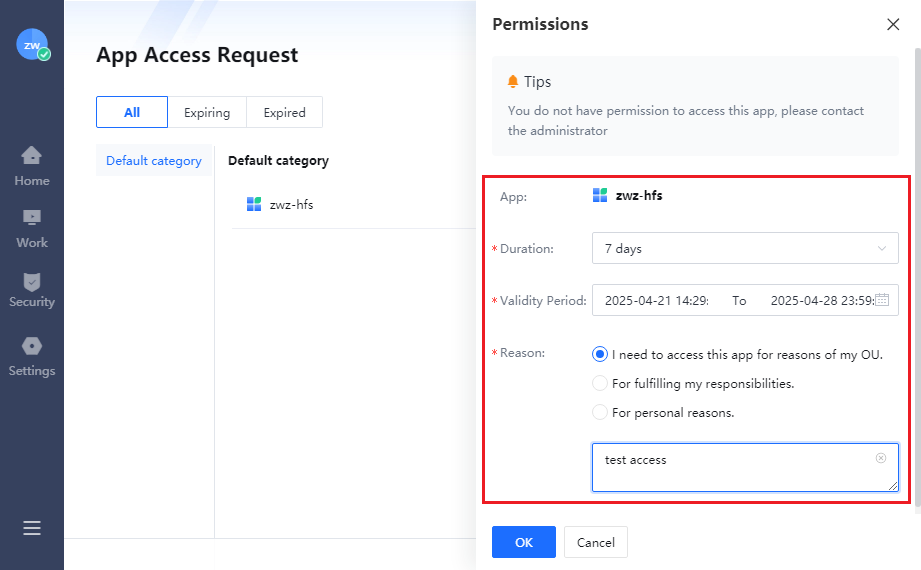
Task: Click the validity end date field
Action: 822,300
